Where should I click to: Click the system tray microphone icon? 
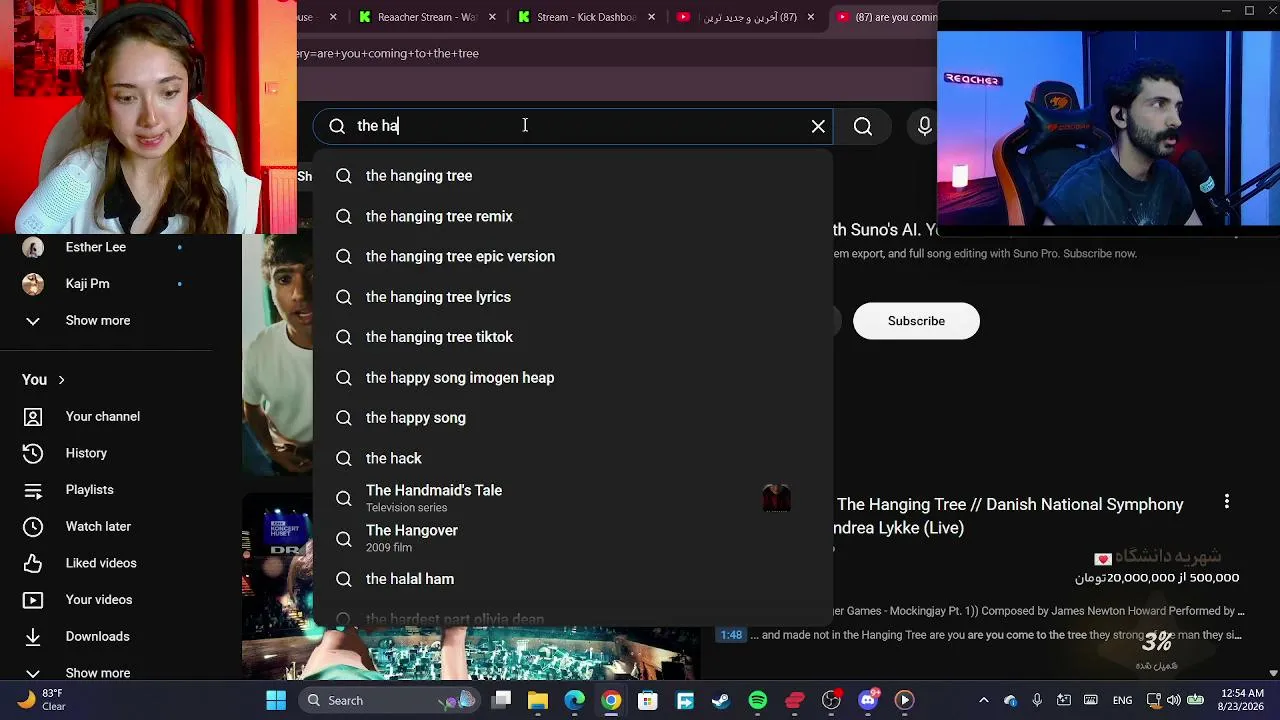1037,700
